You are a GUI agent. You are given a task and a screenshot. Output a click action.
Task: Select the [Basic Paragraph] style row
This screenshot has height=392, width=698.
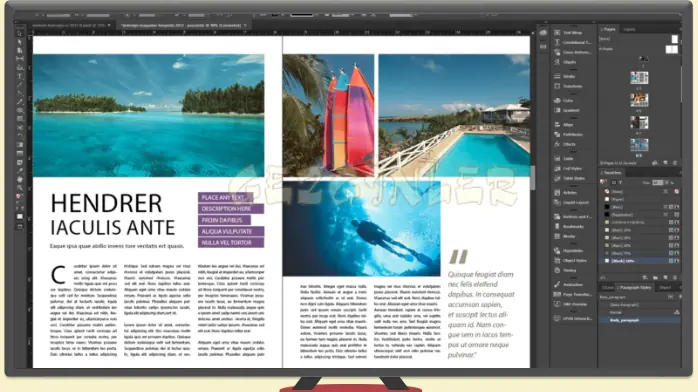(x=640, y=305)
